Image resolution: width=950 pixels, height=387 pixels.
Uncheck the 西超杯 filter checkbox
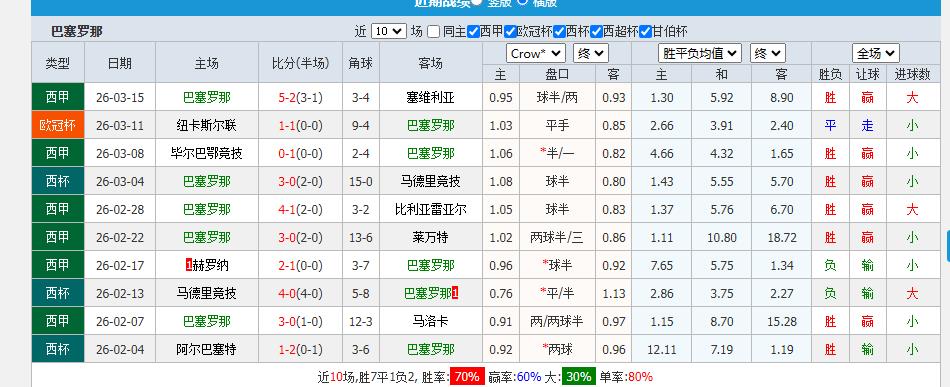point(596,31)
